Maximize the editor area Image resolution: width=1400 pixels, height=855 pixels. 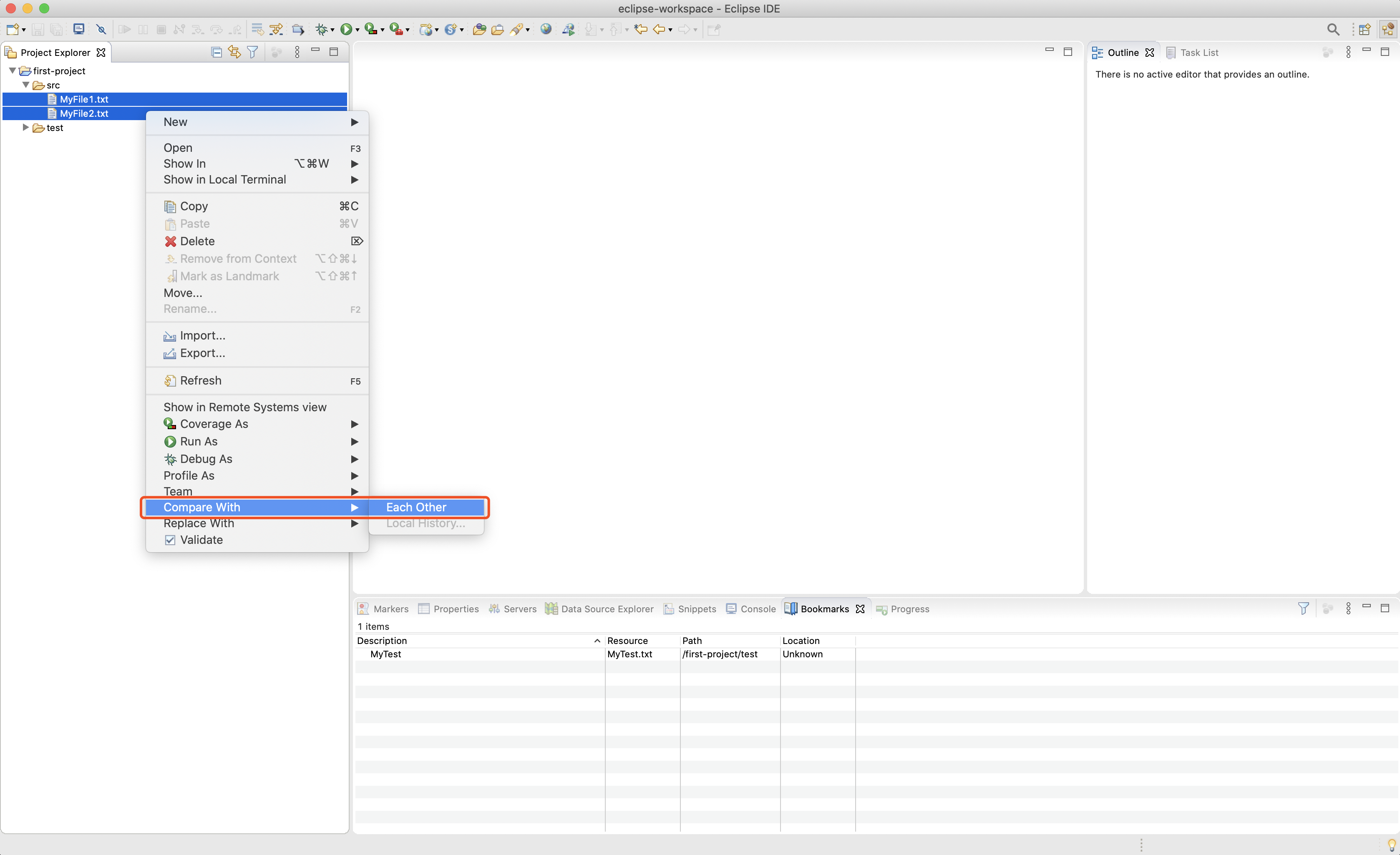1068,52
